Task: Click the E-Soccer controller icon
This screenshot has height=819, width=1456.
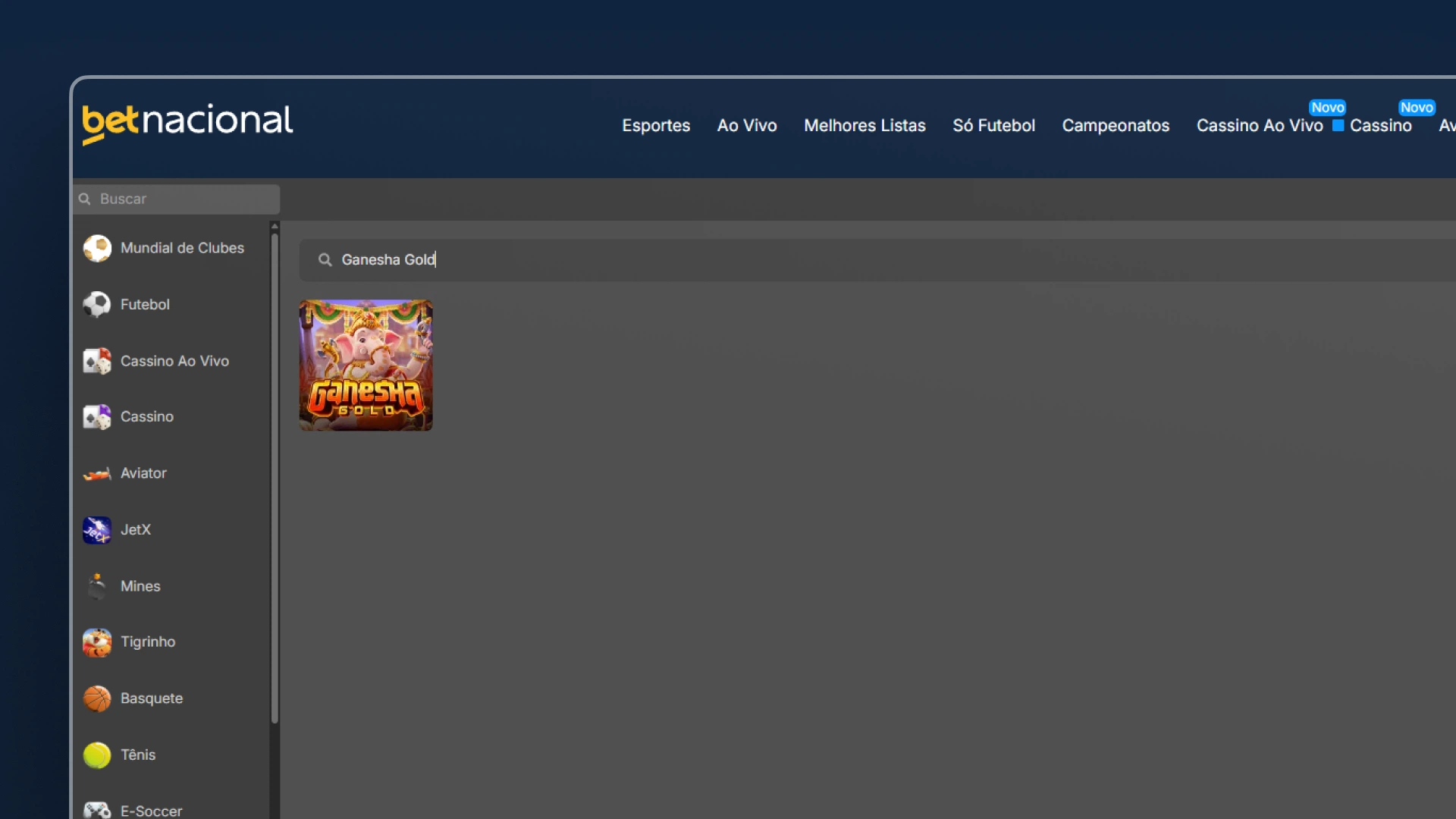Action: pos(97,810)
